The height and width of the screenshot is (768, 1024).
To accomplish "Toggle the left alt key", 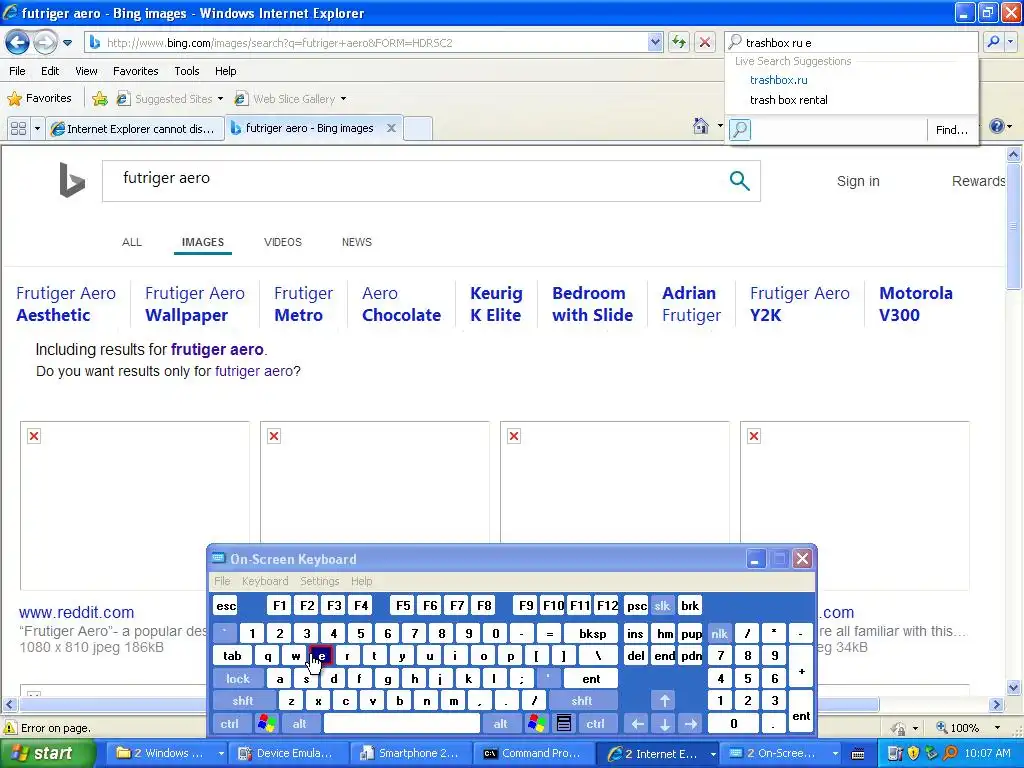I will (x=300, y=724).
